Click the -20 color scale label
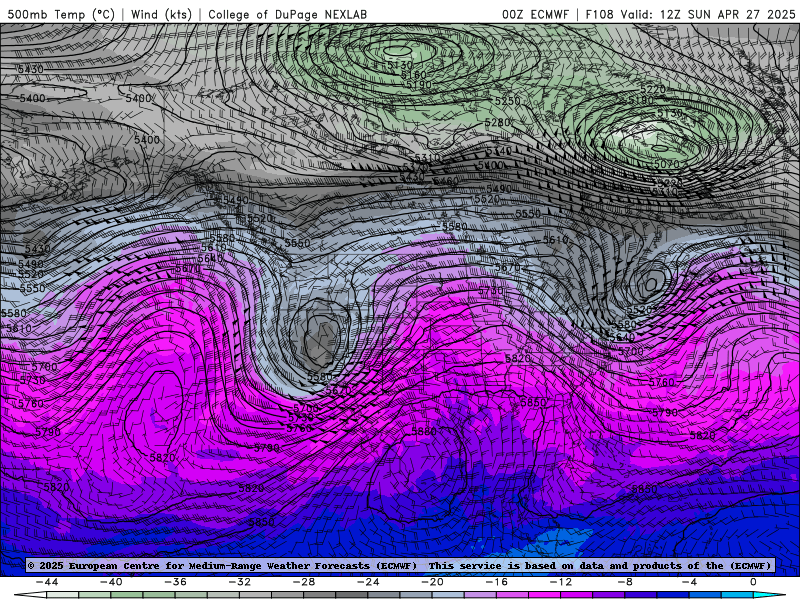Viewport: 800px width, 600px height. pos(433,582)
